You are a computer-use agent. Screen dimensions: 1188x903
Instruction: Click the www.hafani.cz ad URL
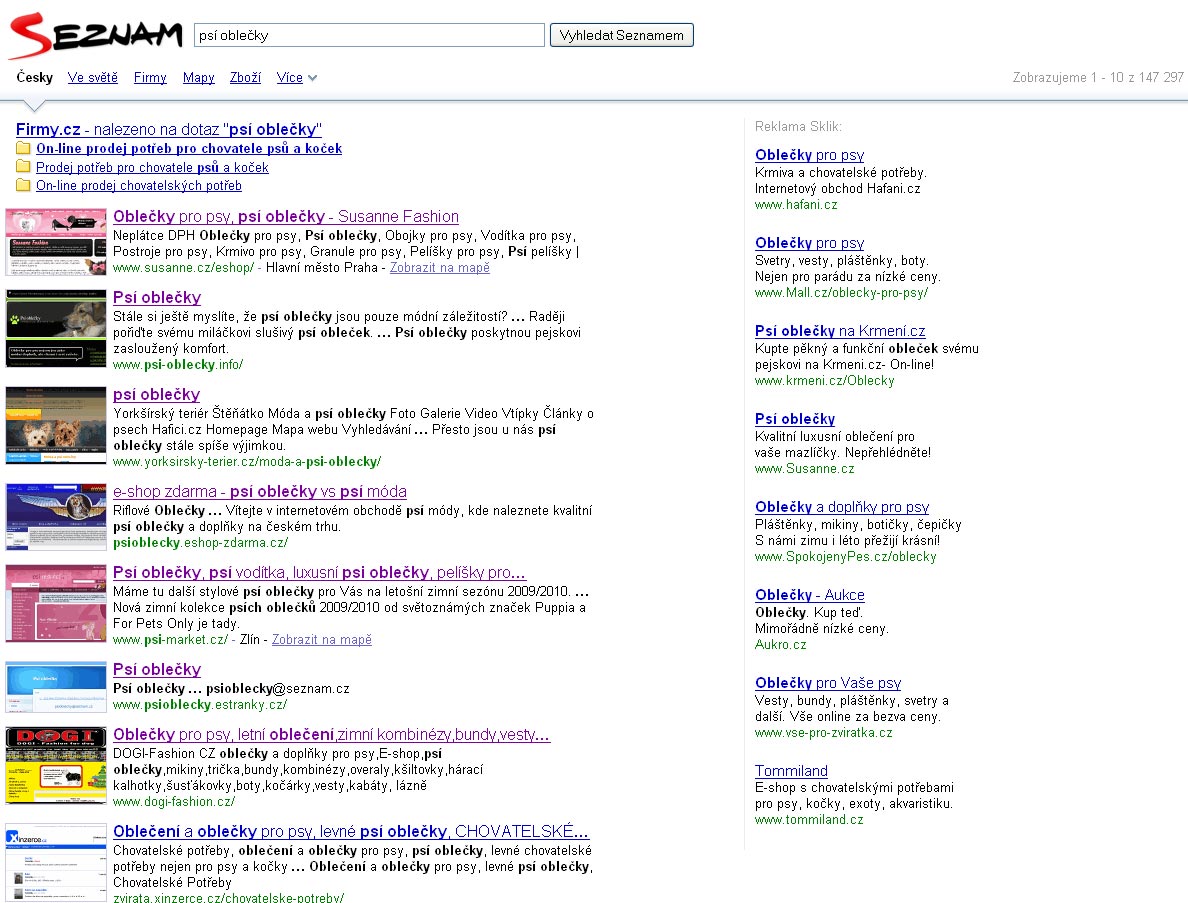[796, 205]
